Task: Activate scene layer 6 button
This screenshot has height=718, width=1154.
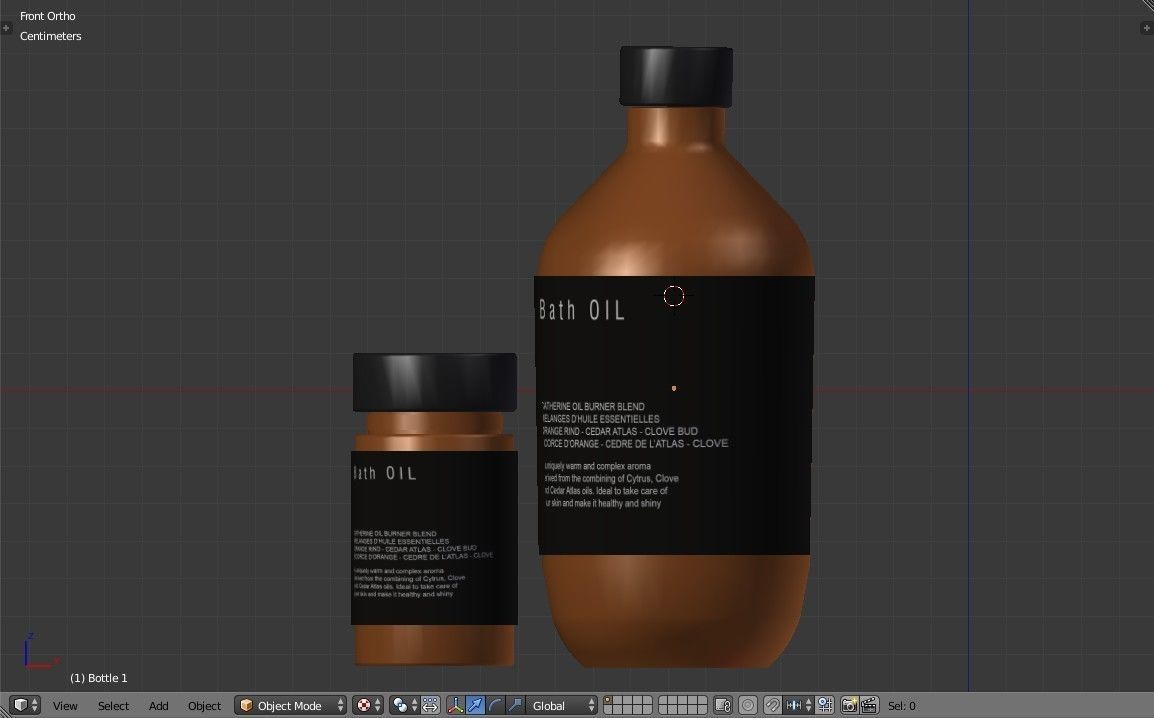Action: 664,700
